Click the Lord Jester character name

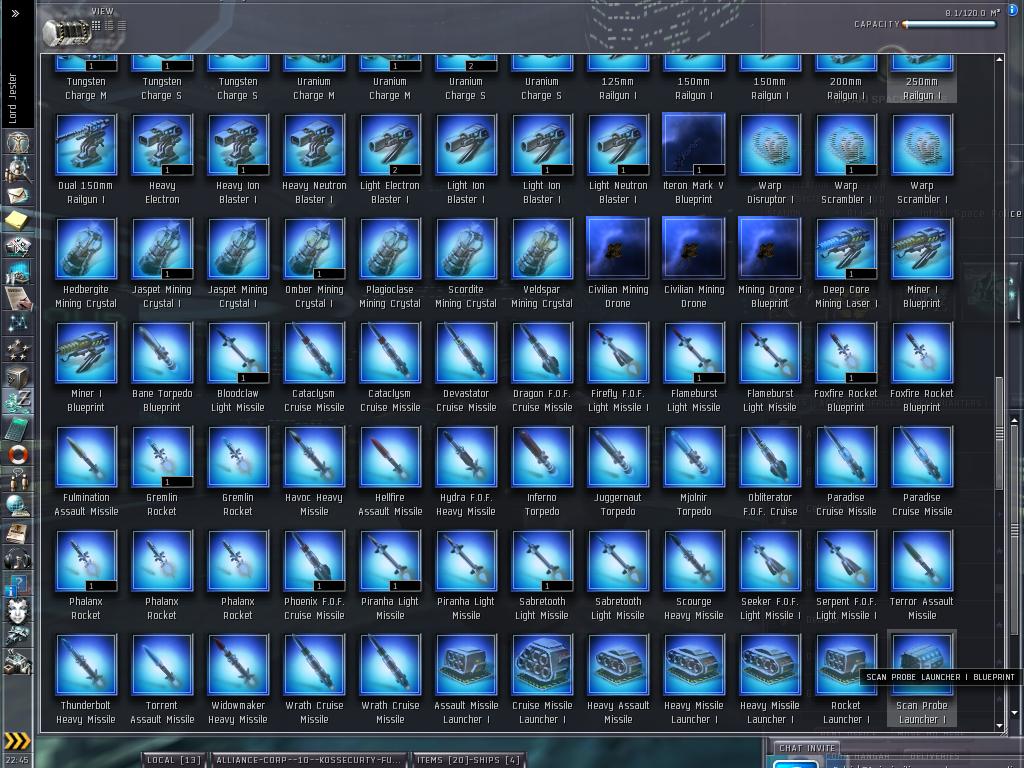pyautogui.click(x=12, y=99)
